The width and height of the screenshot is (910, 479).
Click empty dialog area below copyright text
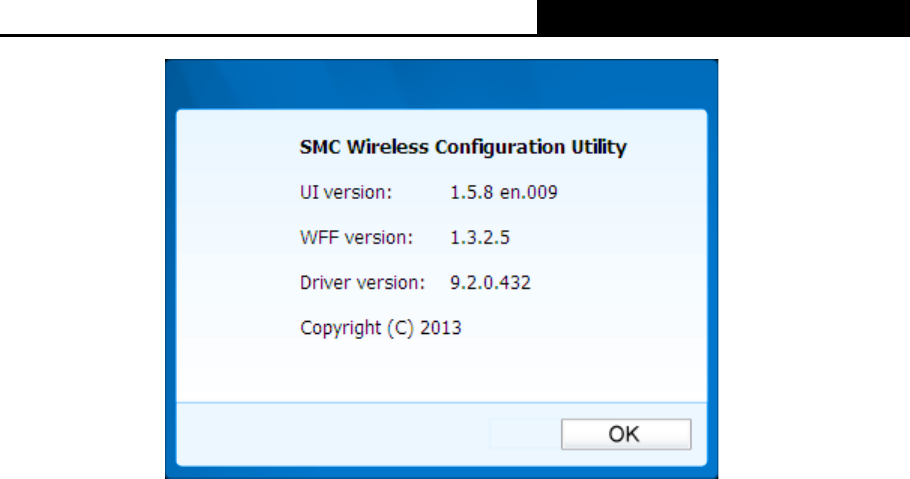(440, 370)
